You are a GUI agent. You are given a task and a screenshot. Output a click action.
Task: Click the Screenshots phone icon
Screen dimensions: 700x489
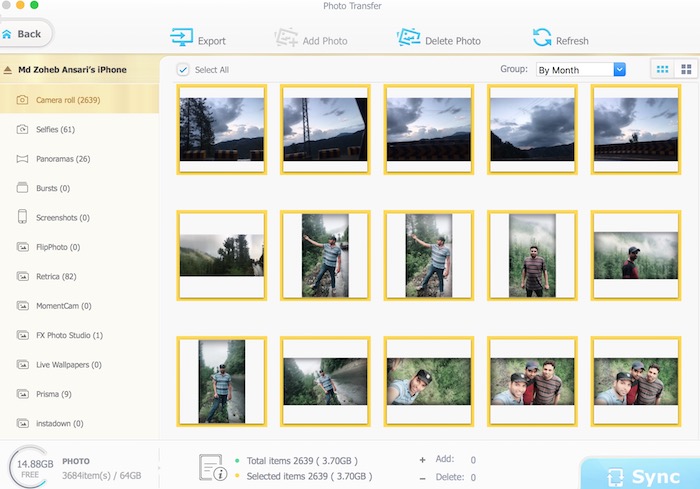coord(22,217)
